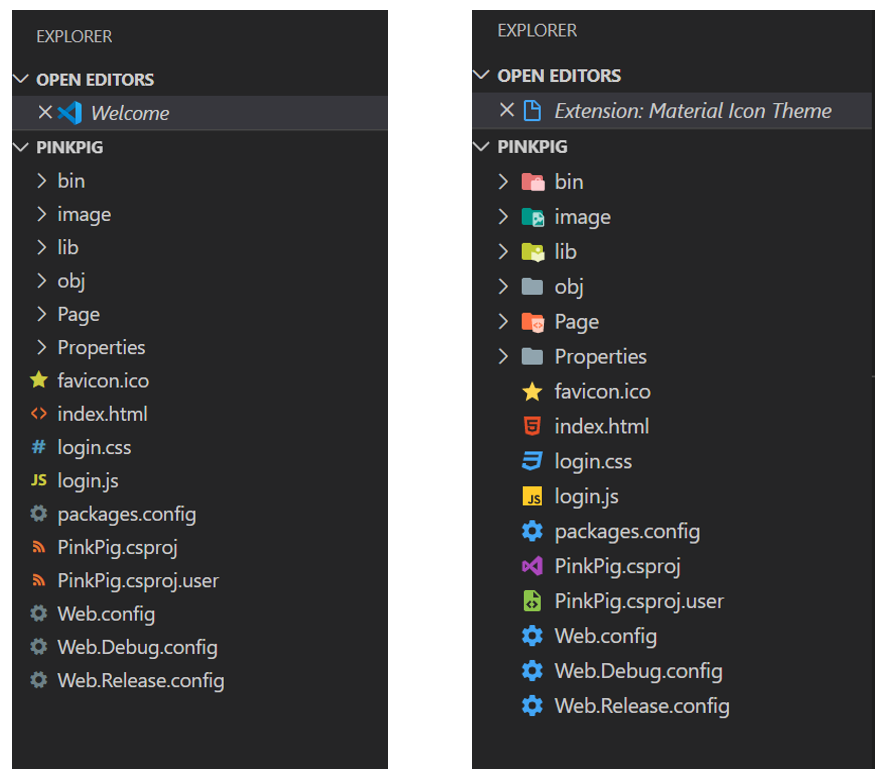Click the Material Icon Theme favicon.ico star icon
The image size is (883, 777).
coord(533,391)
